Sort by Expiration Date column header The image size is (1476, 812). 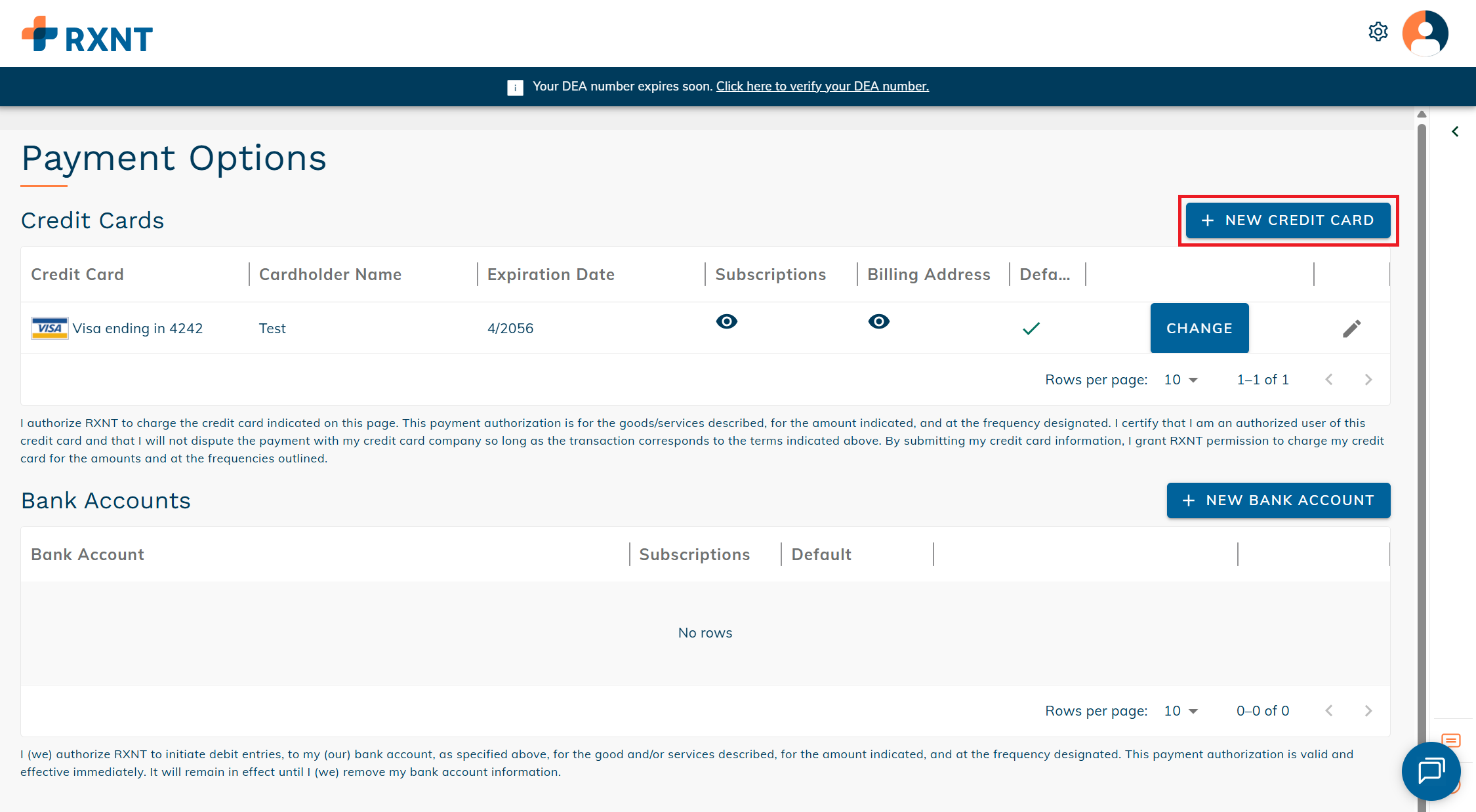pos(550,274)
